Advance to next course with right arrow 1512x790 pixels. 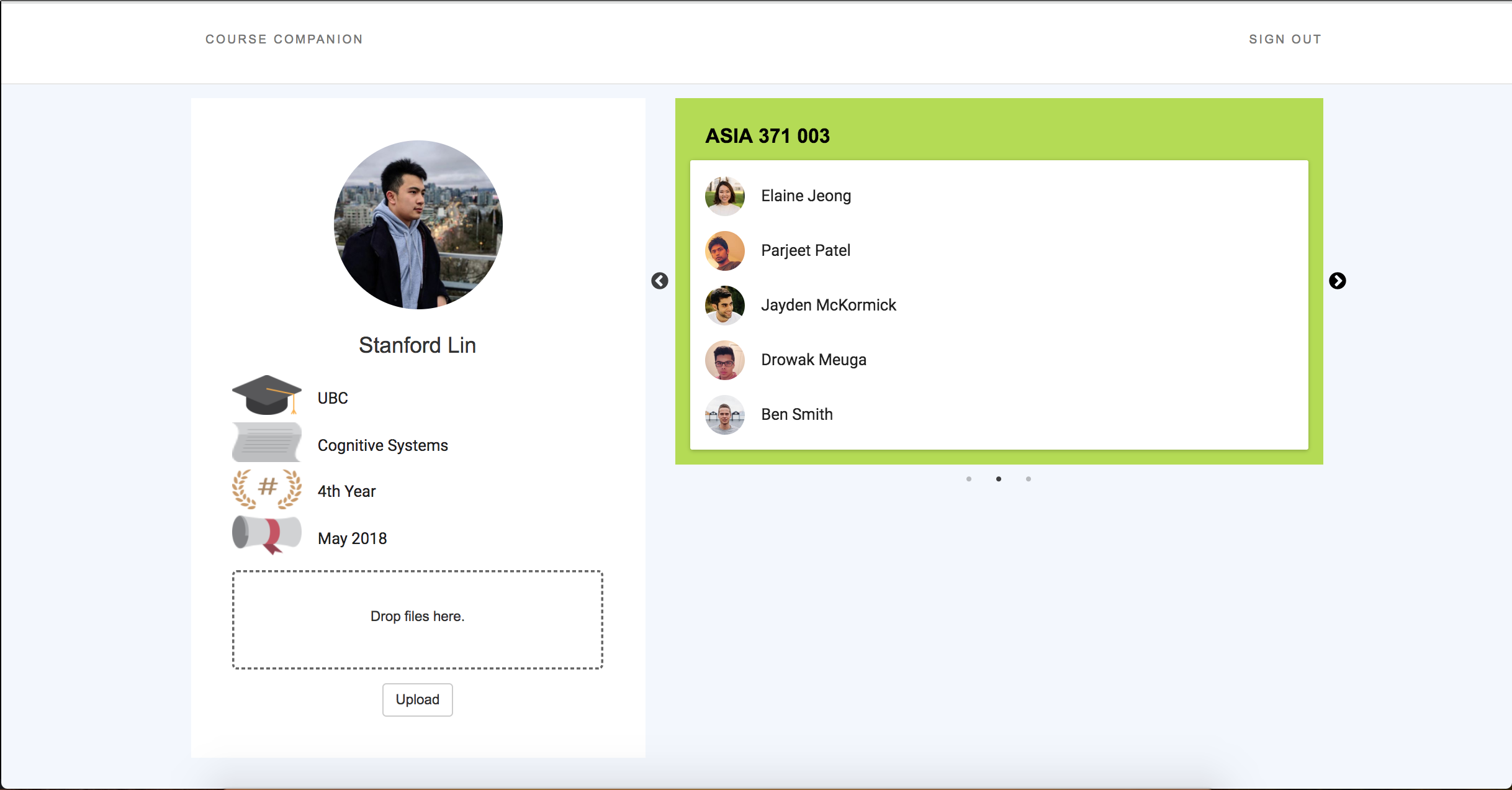(1338, 281)
